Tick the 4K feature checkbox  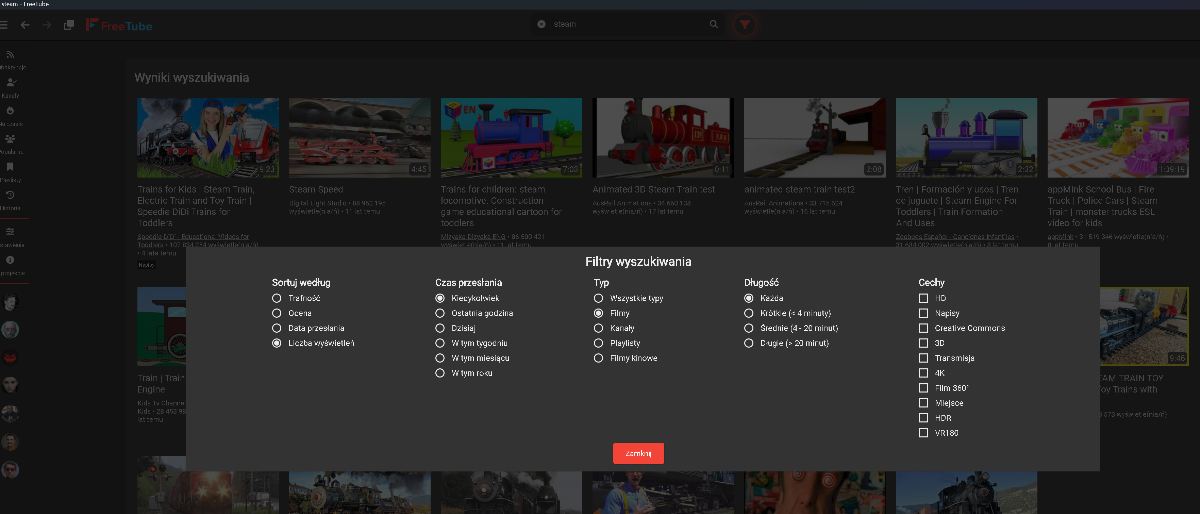(x=924, y=373)
